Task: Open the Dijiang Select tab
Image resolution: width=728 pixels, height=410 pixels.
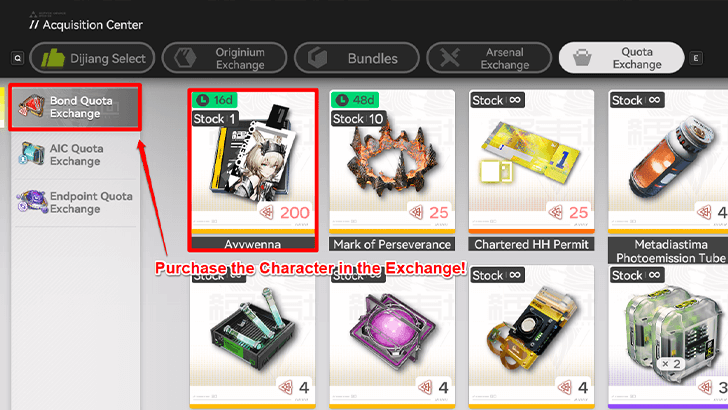Action: pyautogui.click(x=92, y=58)
